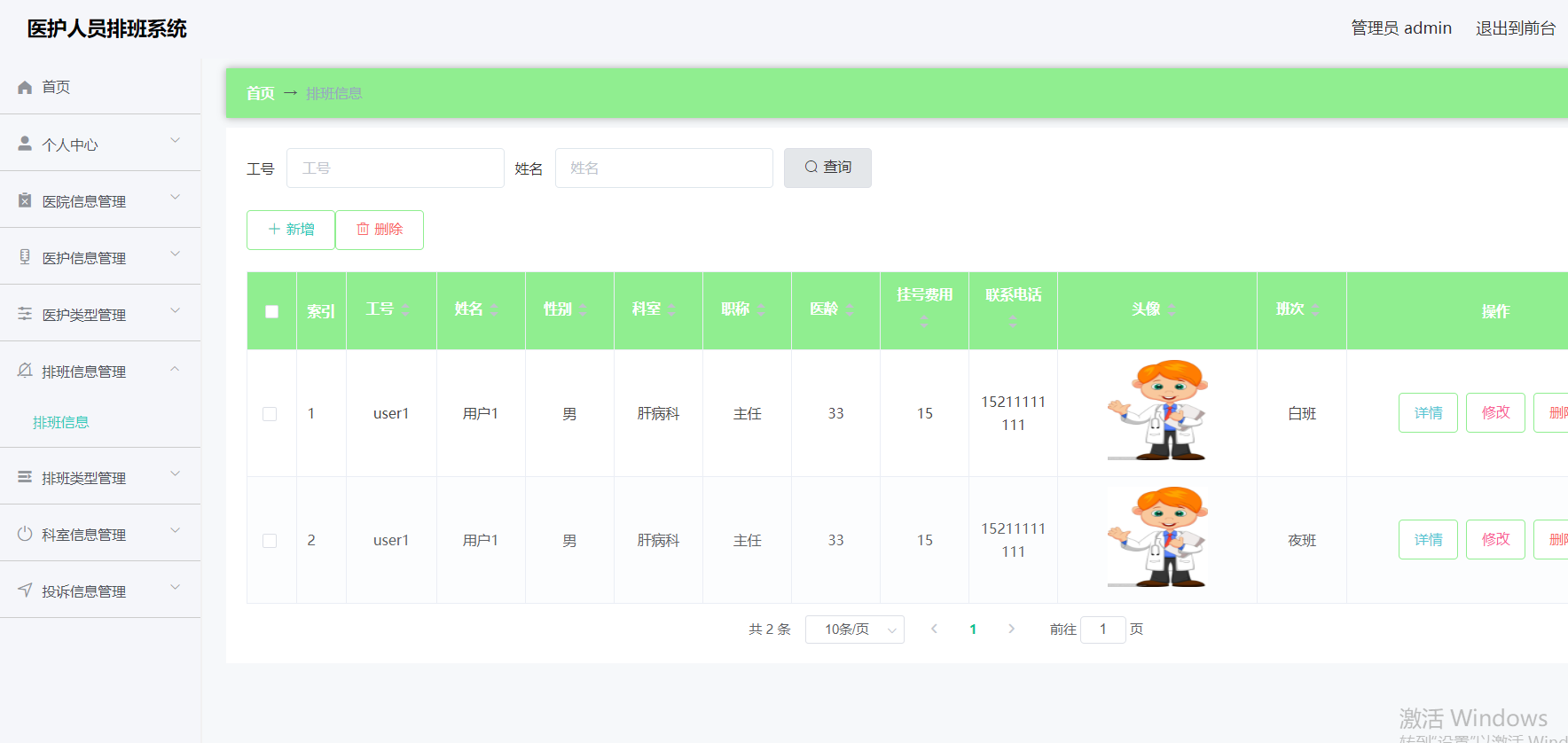Click the person icon next to 个人中心
Image resolution: width=1568 pixels, height=743 pixels.
click(25, 144)
